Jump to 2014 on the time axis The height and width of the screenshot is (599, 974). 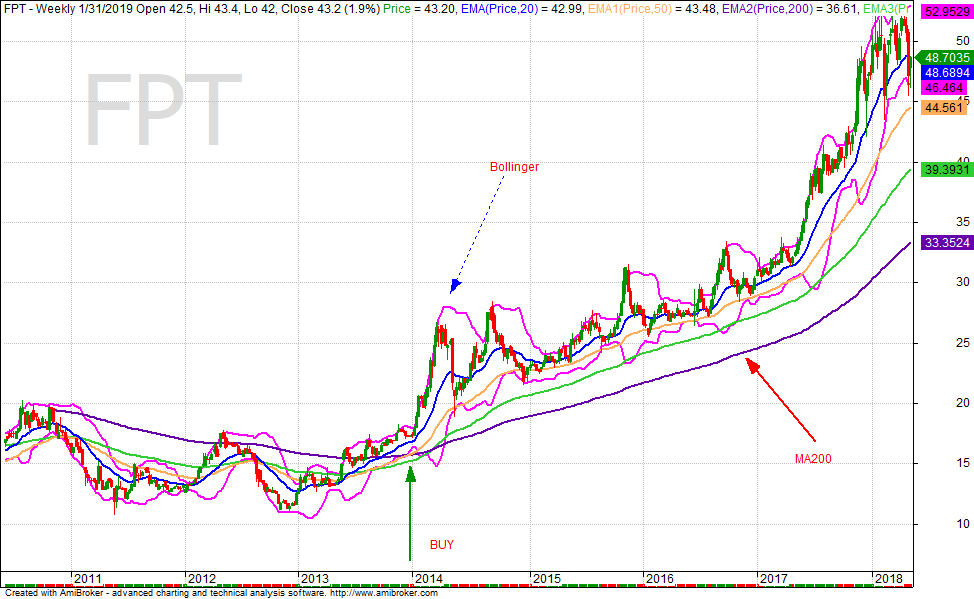tap(430, 578)
